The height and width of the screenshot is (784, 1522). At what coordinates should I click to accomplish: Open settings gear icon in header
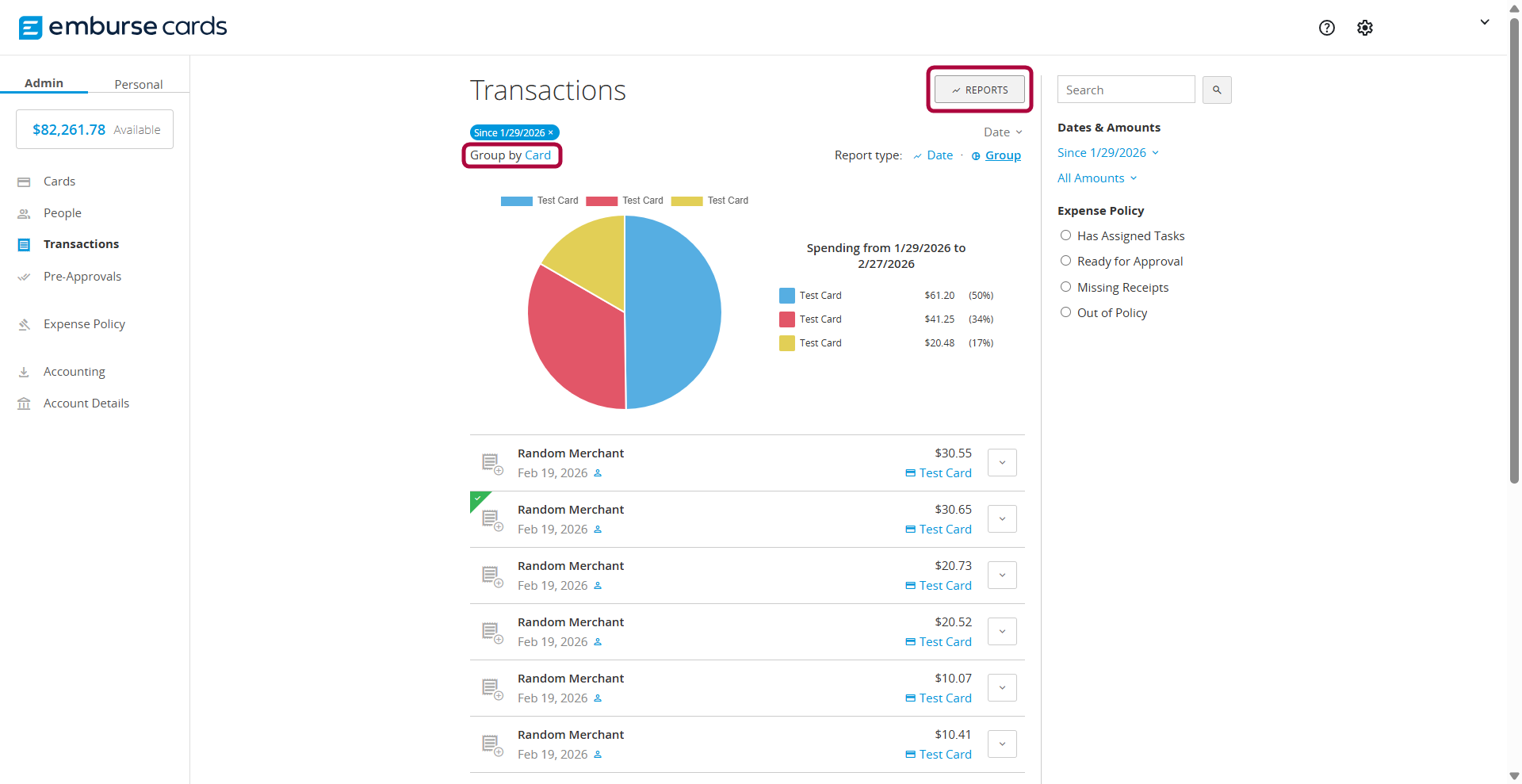tap(1364, 28)
